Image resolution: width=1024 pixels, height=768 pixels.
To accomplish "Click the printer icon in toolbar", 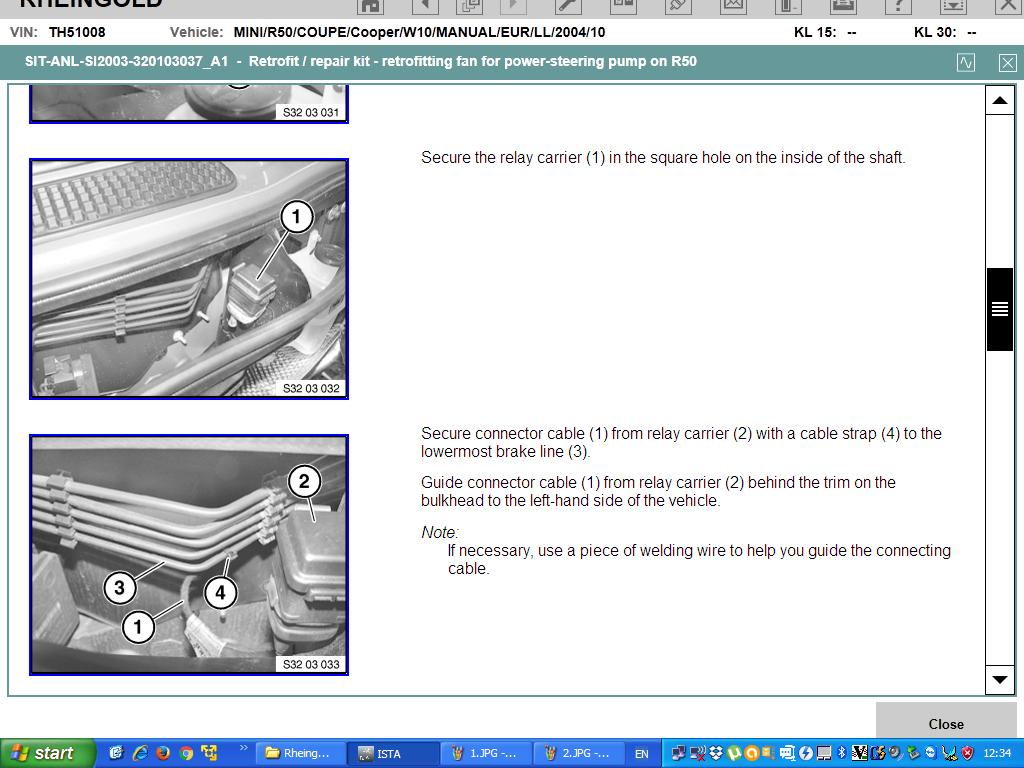I will click(x=842, y=5).
